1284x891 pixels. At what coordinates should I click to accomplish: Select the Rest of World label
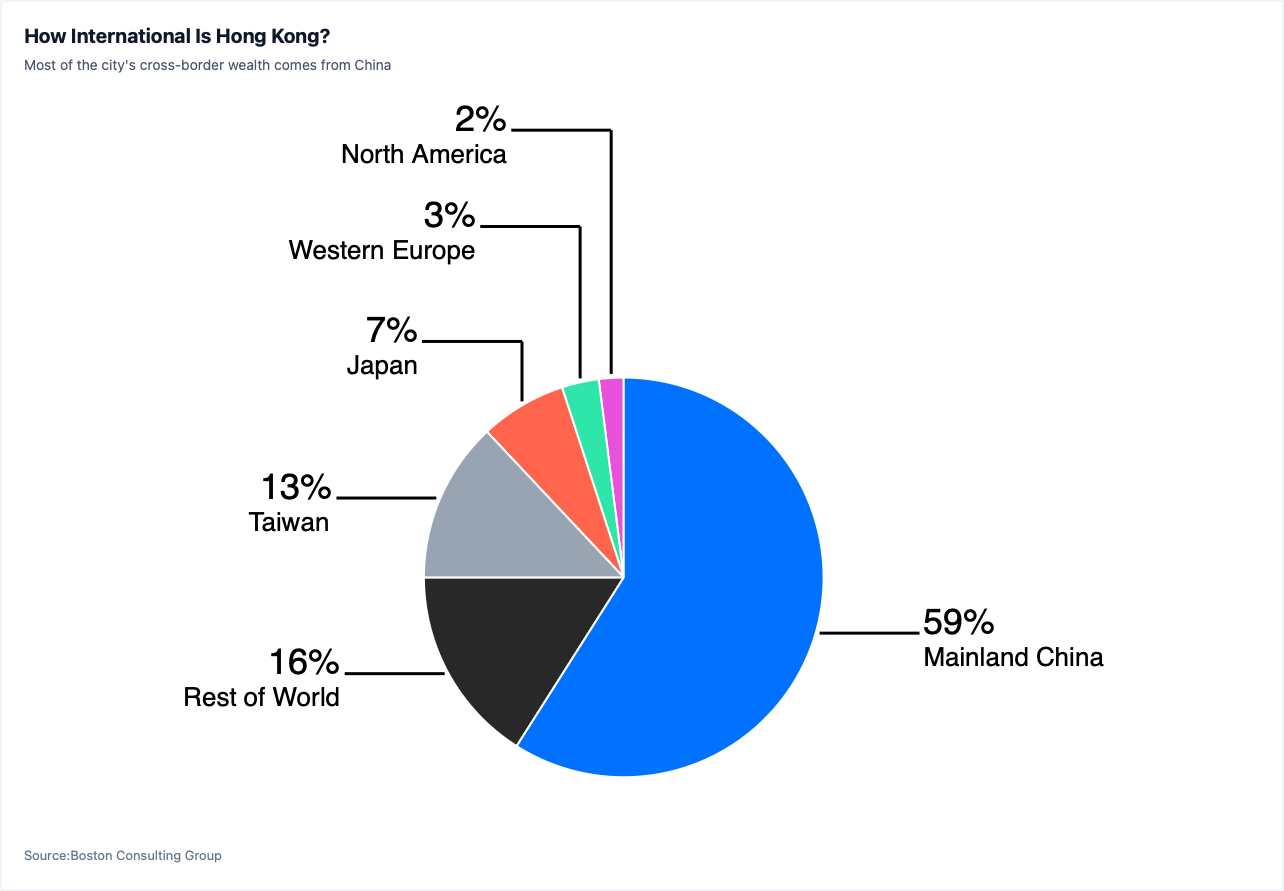pos(261,697)
